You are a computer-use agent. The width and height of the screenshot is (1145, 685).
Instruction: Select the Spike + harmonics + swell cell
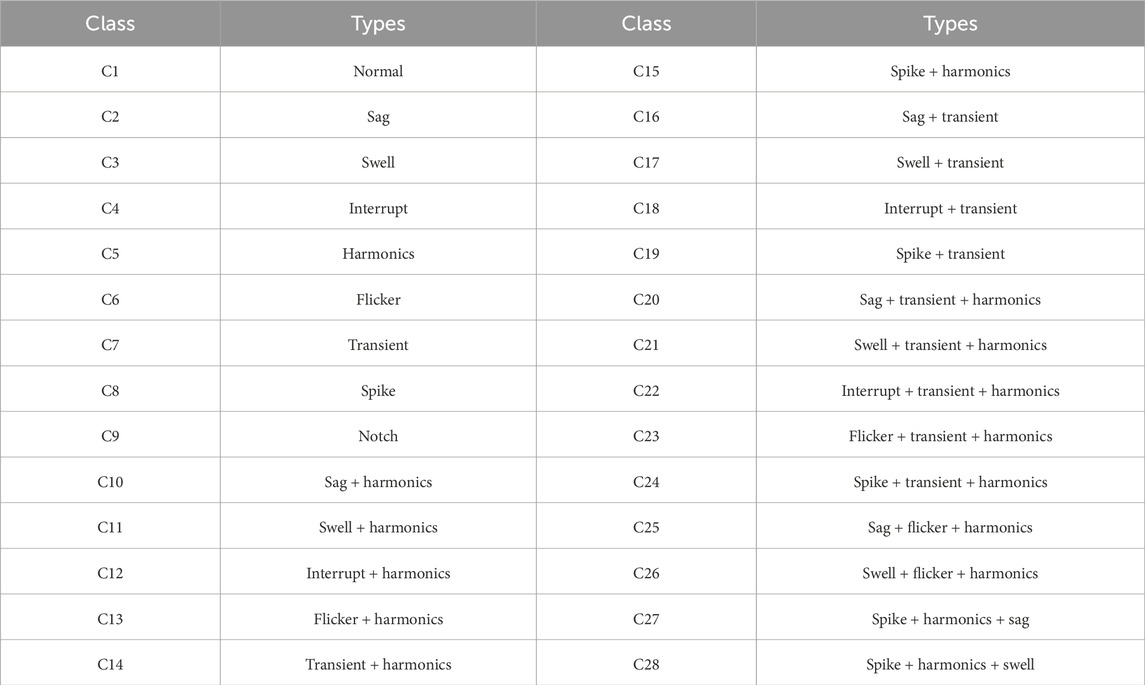pyautogui.click(x=950, y=665)
